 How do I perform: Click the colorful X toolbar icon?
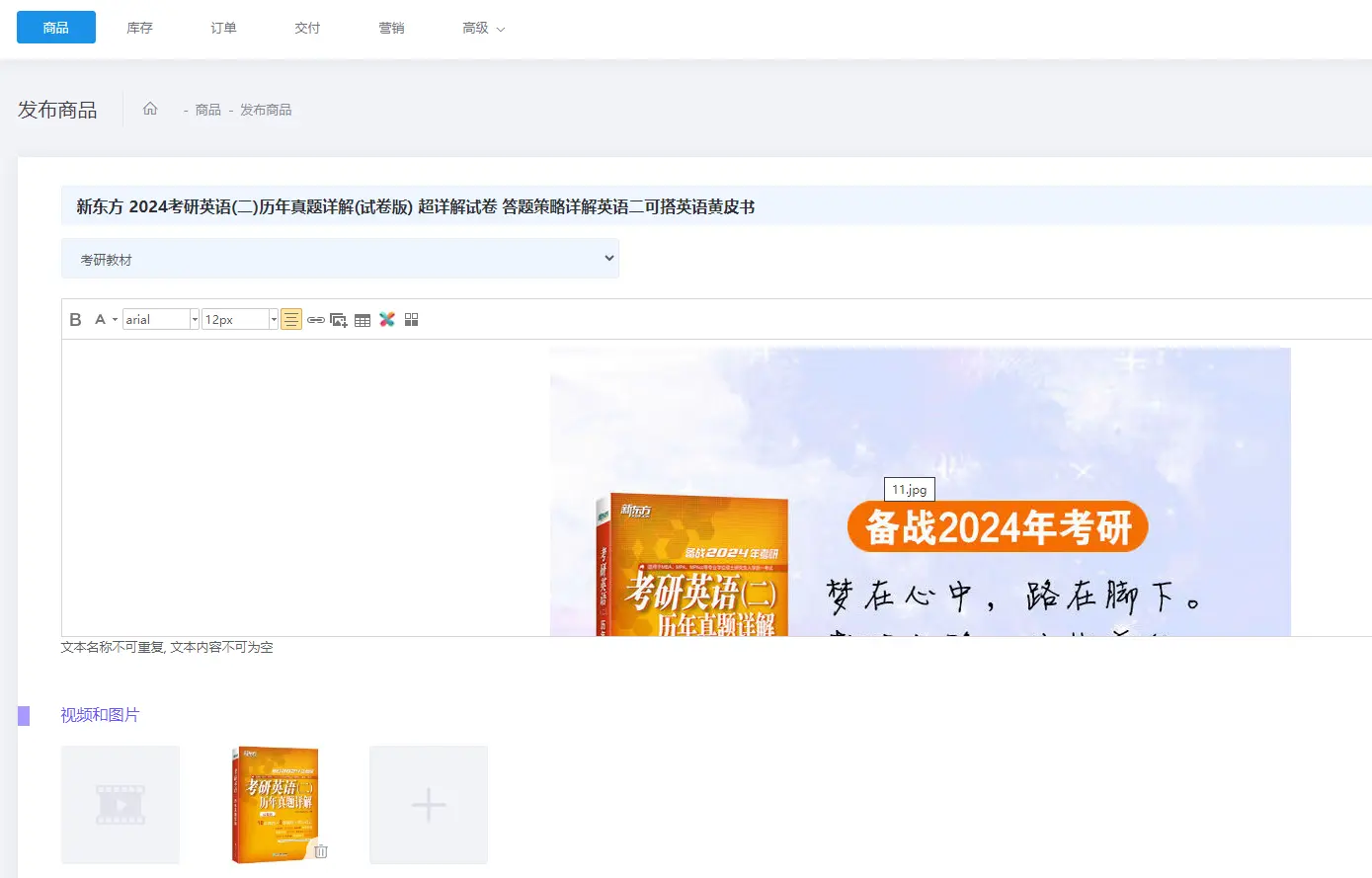tap(387, 319)
